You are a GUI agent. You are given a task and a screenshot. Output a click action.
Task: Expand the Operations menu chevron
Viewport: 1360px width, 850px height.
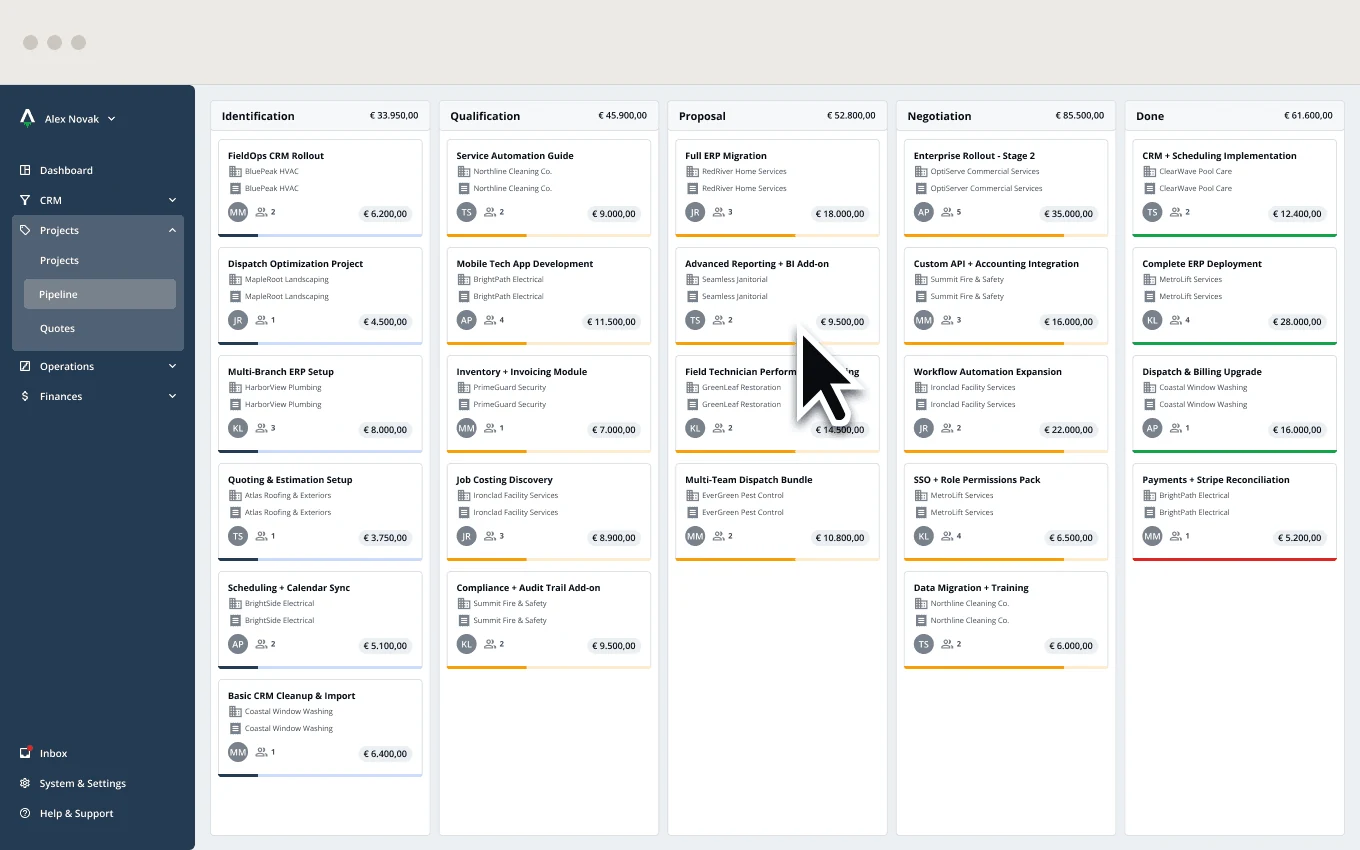point(172,366)
